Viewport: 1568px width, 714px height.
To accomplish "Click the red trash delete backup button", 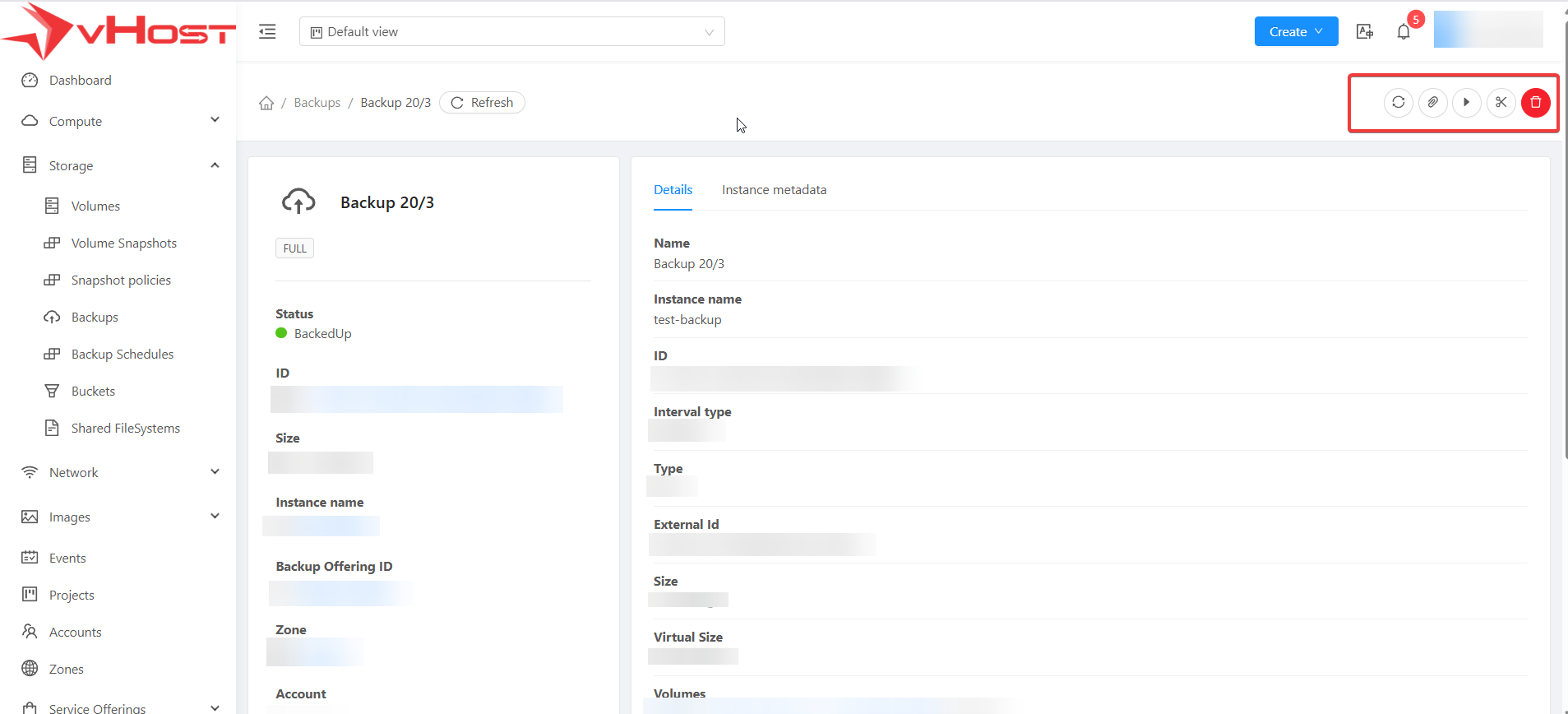I will pos(1535,103).
